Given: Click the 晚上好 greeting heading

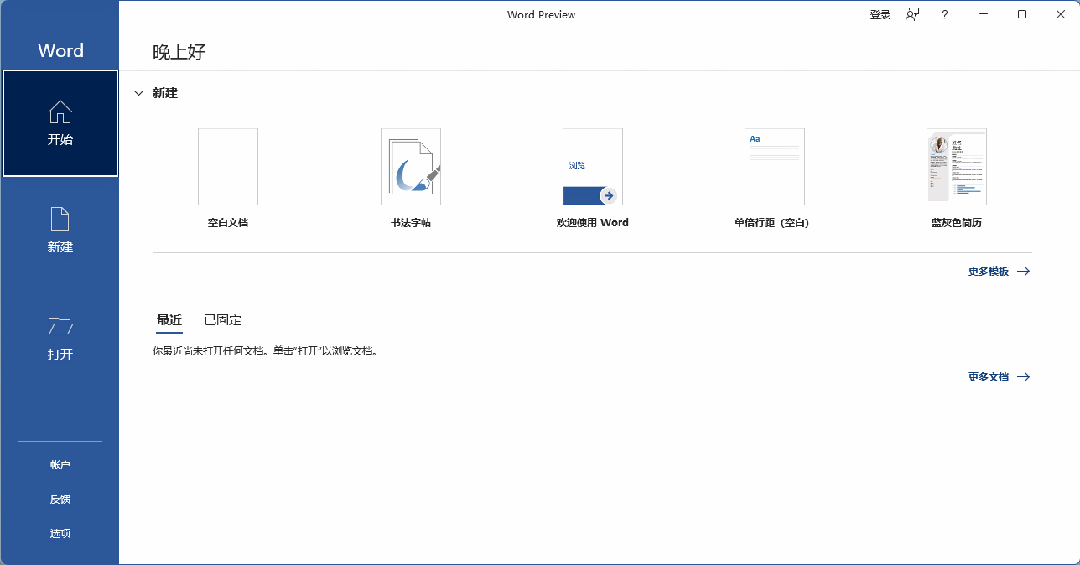Looking at the screenshot, I should coord(179,52).
